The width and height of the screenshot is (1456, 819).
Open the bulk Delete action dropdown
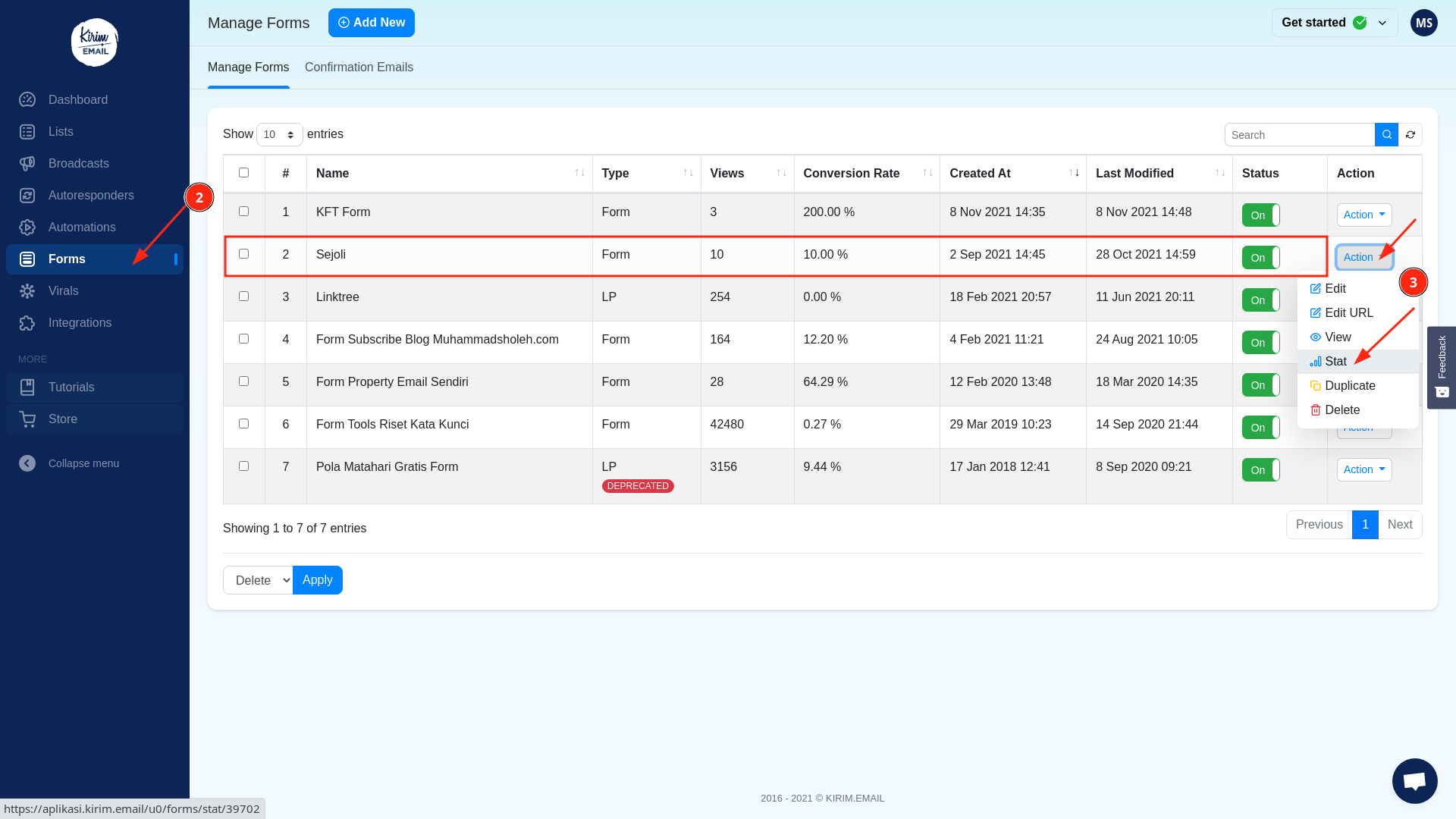258,580
